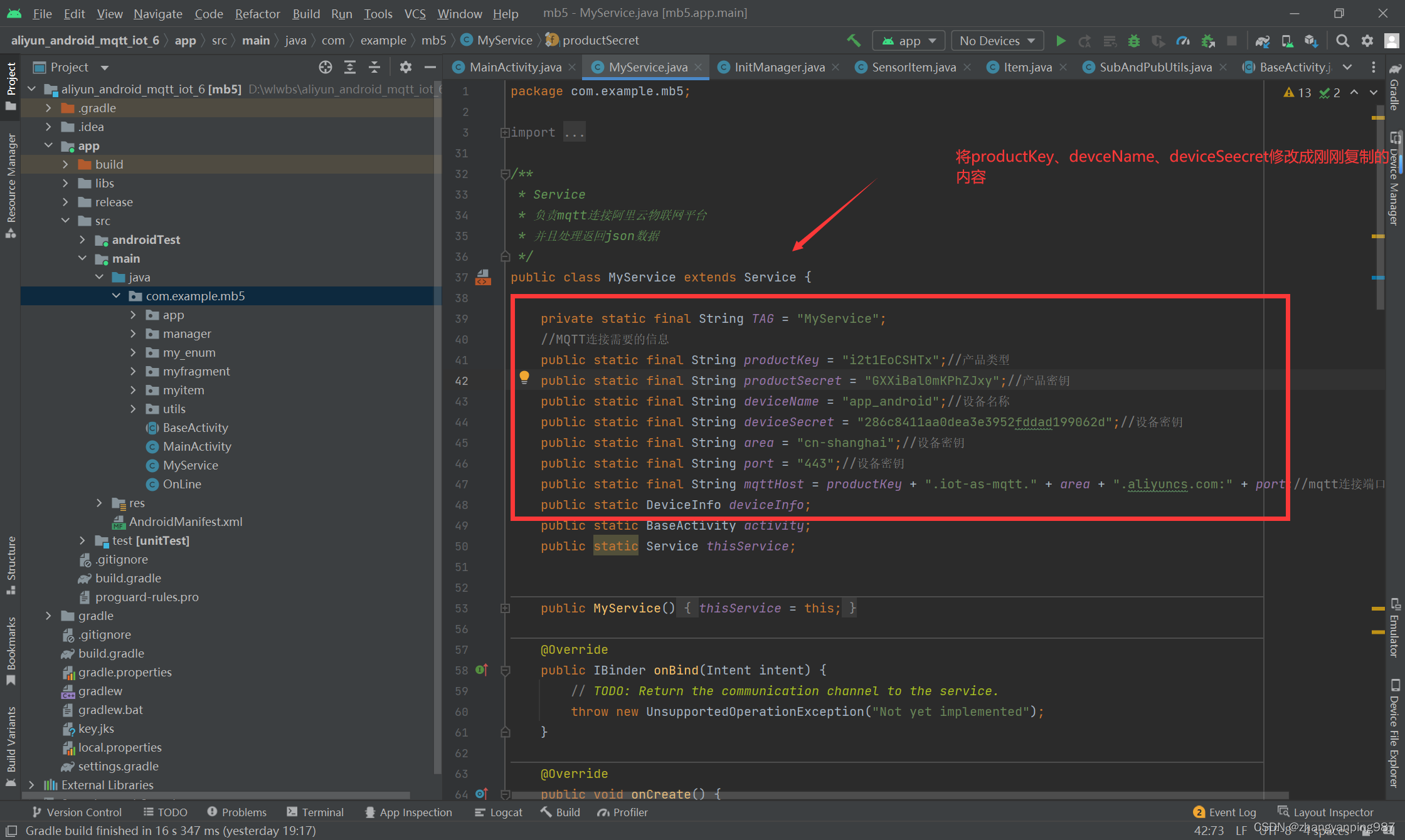Open the No Devices dropdown
The image size is (1405, 840).
997,41
